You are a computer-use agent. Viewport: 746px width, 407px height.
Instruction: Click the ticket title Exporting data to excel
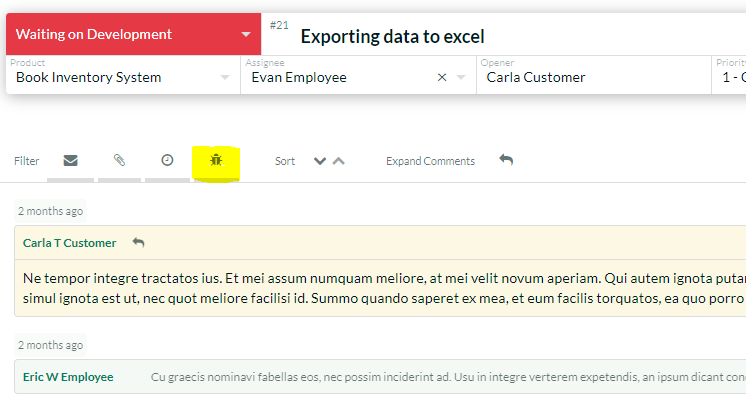[x=392, y=37]
